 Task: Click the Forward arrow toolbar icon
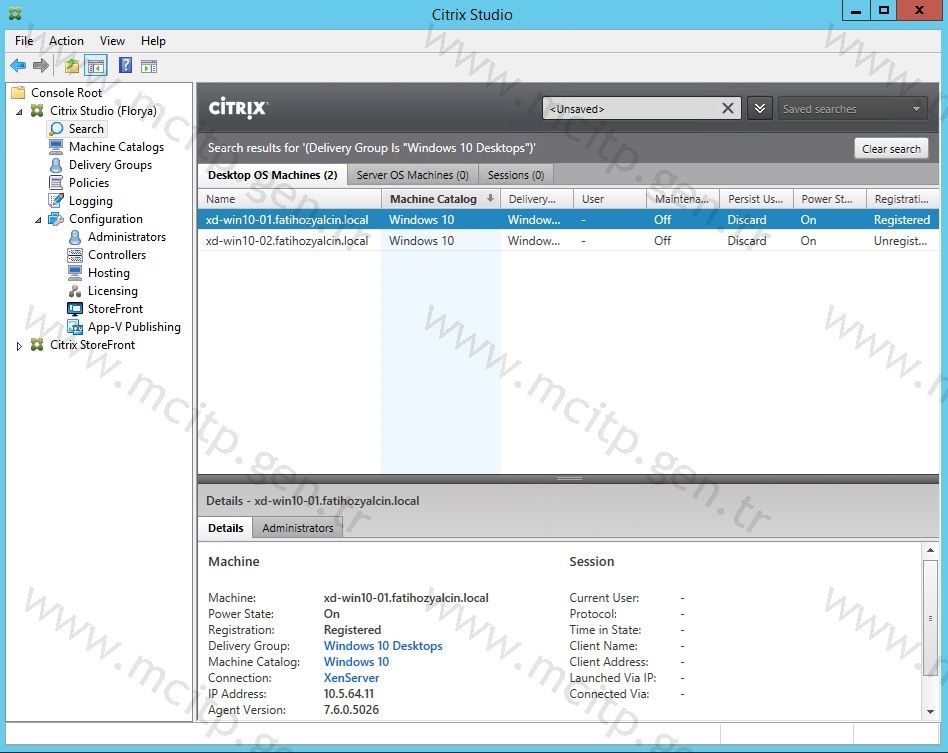pyautogui.click(x=41, y=65)
